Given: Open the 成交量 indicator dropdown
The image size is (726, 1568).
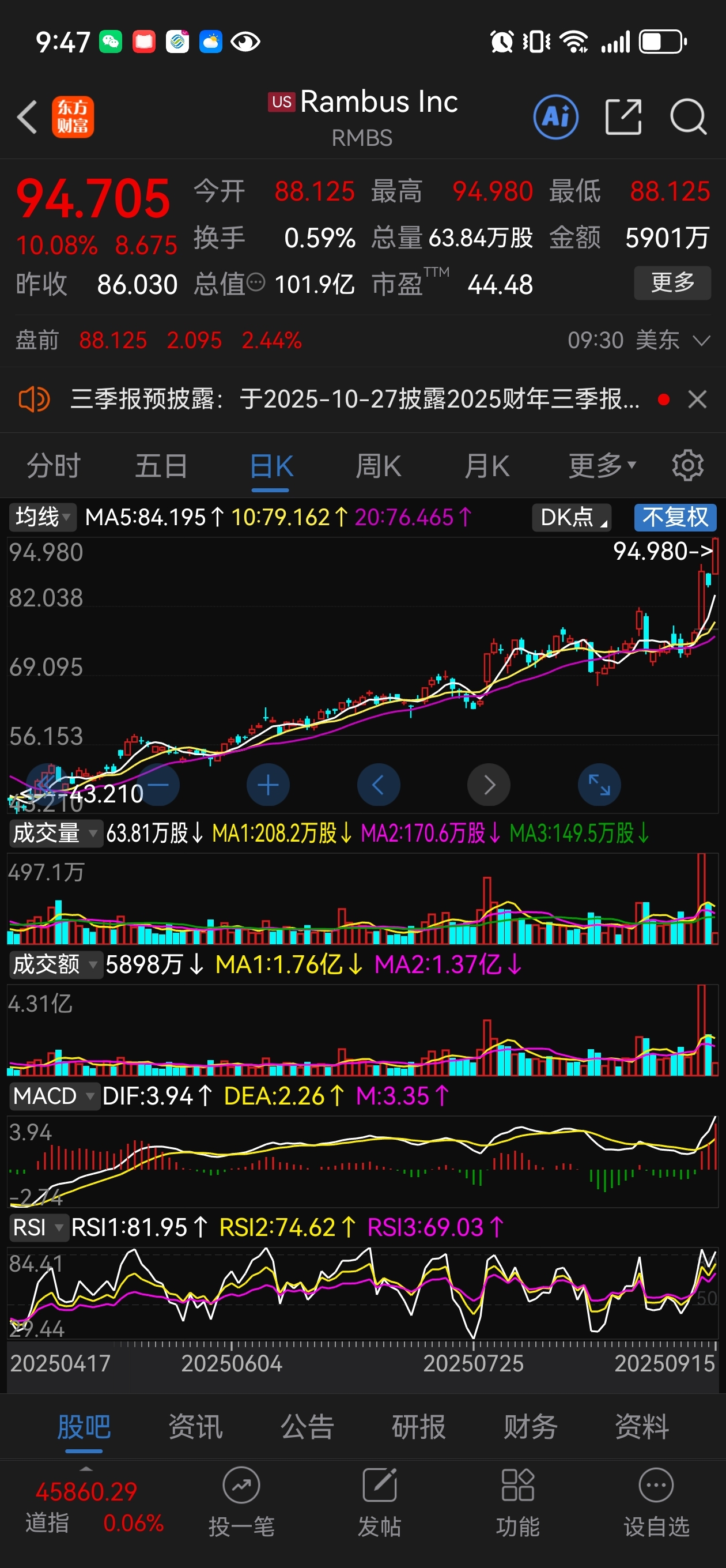Looking at the screenshot, I should (55, 832).
